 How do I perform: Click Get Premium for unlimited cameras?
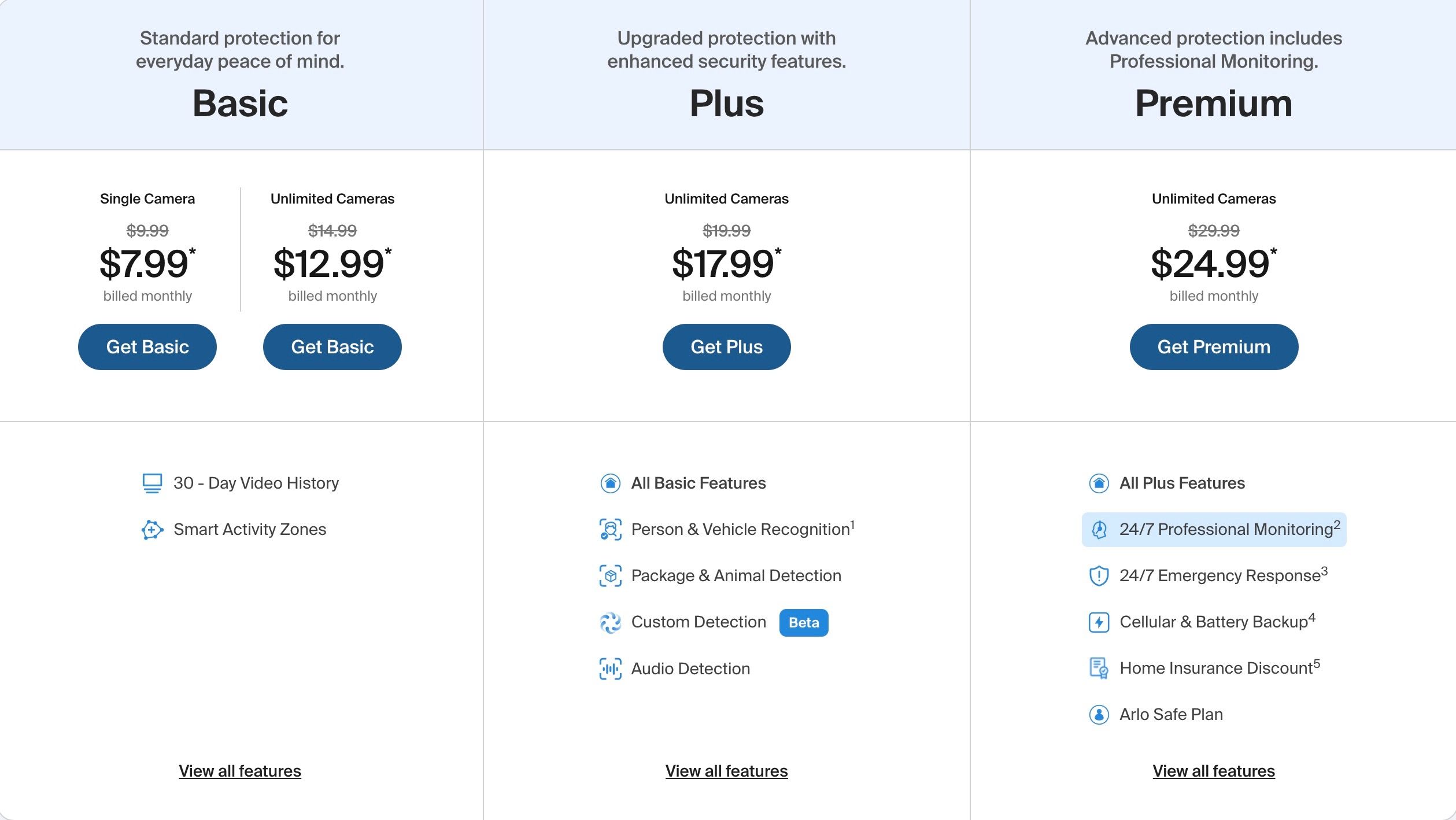(1213, 346)
